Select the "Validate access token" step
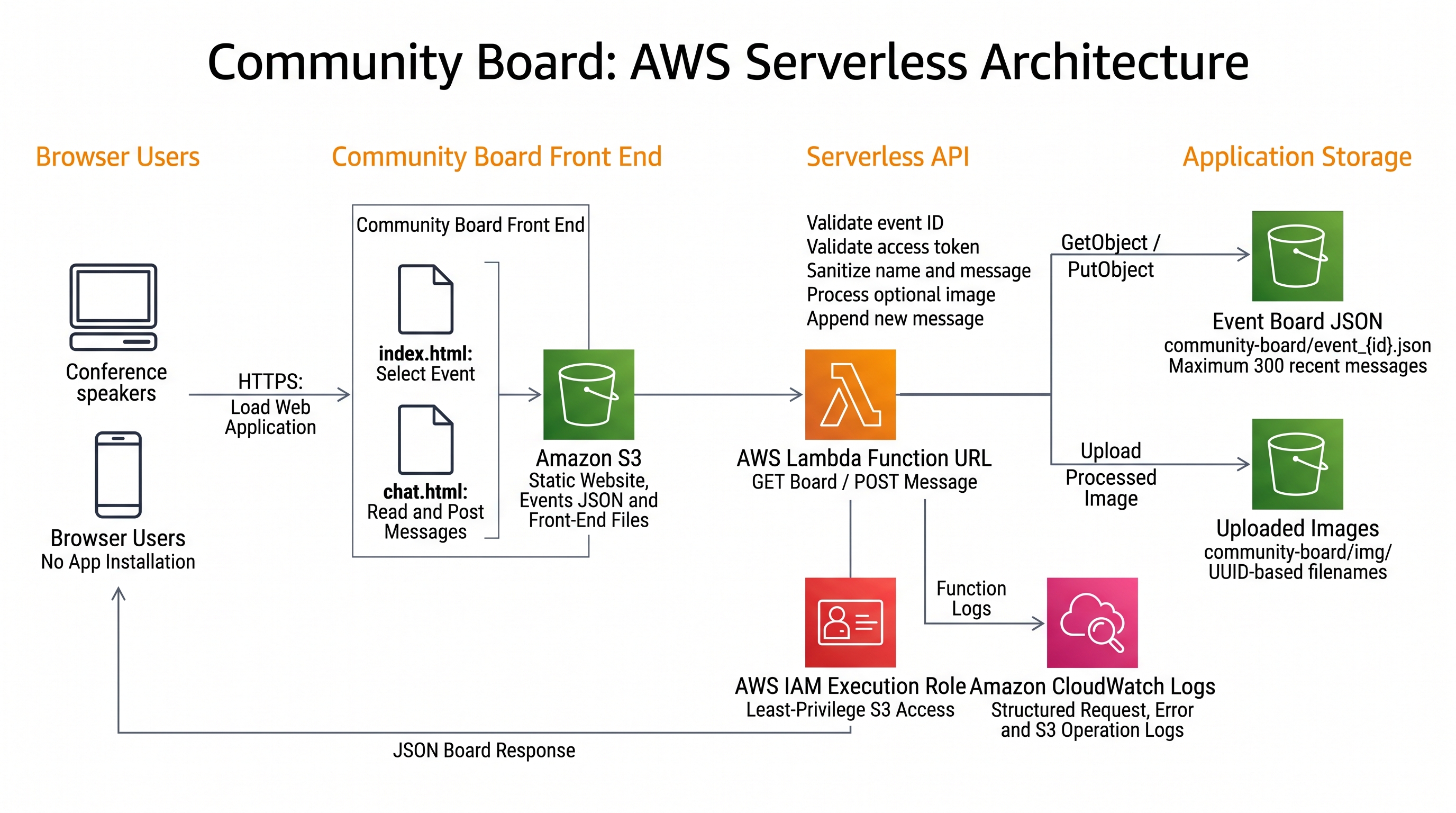The height and width of the screenshot is (813, 1456). tap(893, 247)
